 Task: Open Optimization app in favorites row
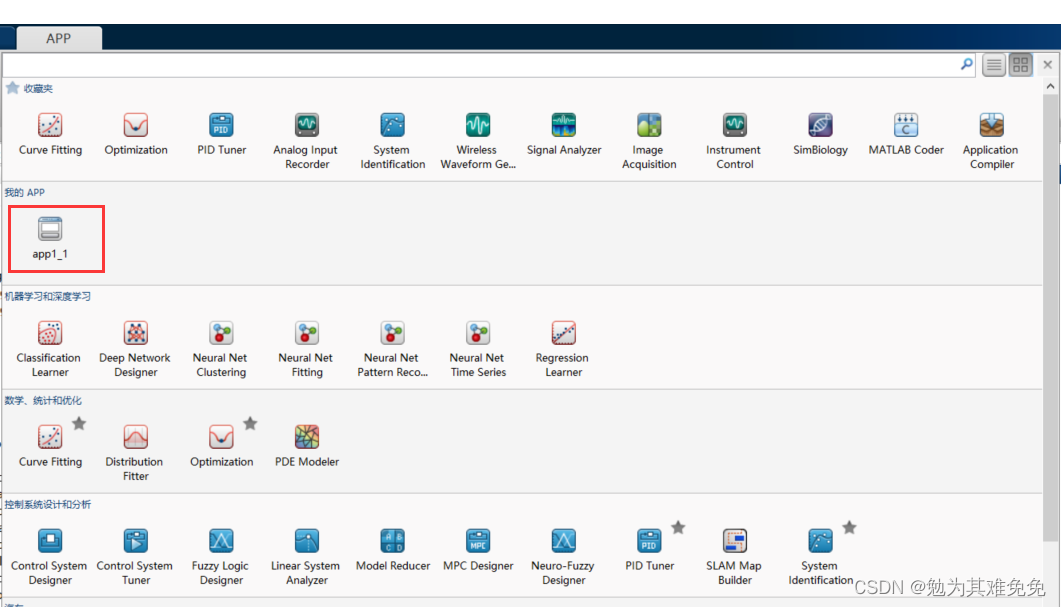pos(136,134)
